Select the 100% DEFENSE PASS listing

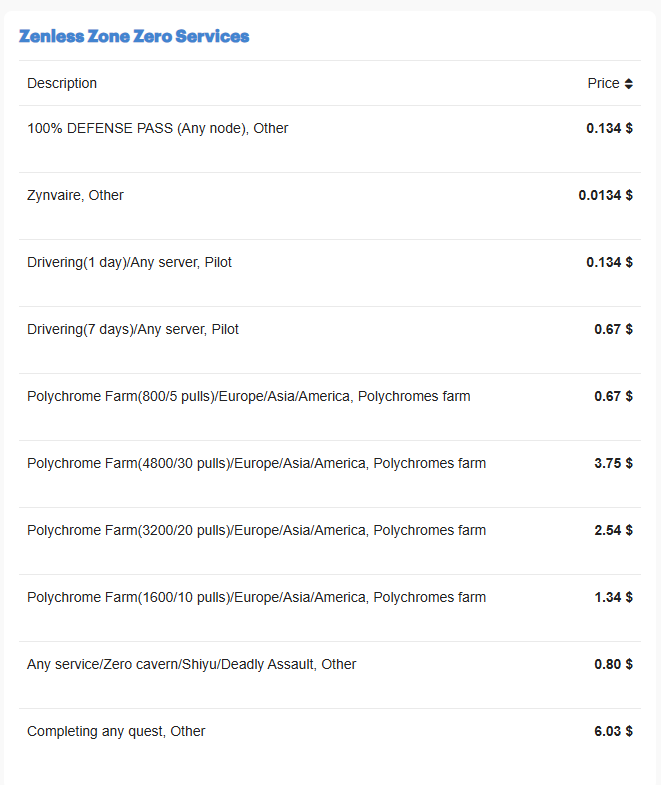(x=158, y=129)
